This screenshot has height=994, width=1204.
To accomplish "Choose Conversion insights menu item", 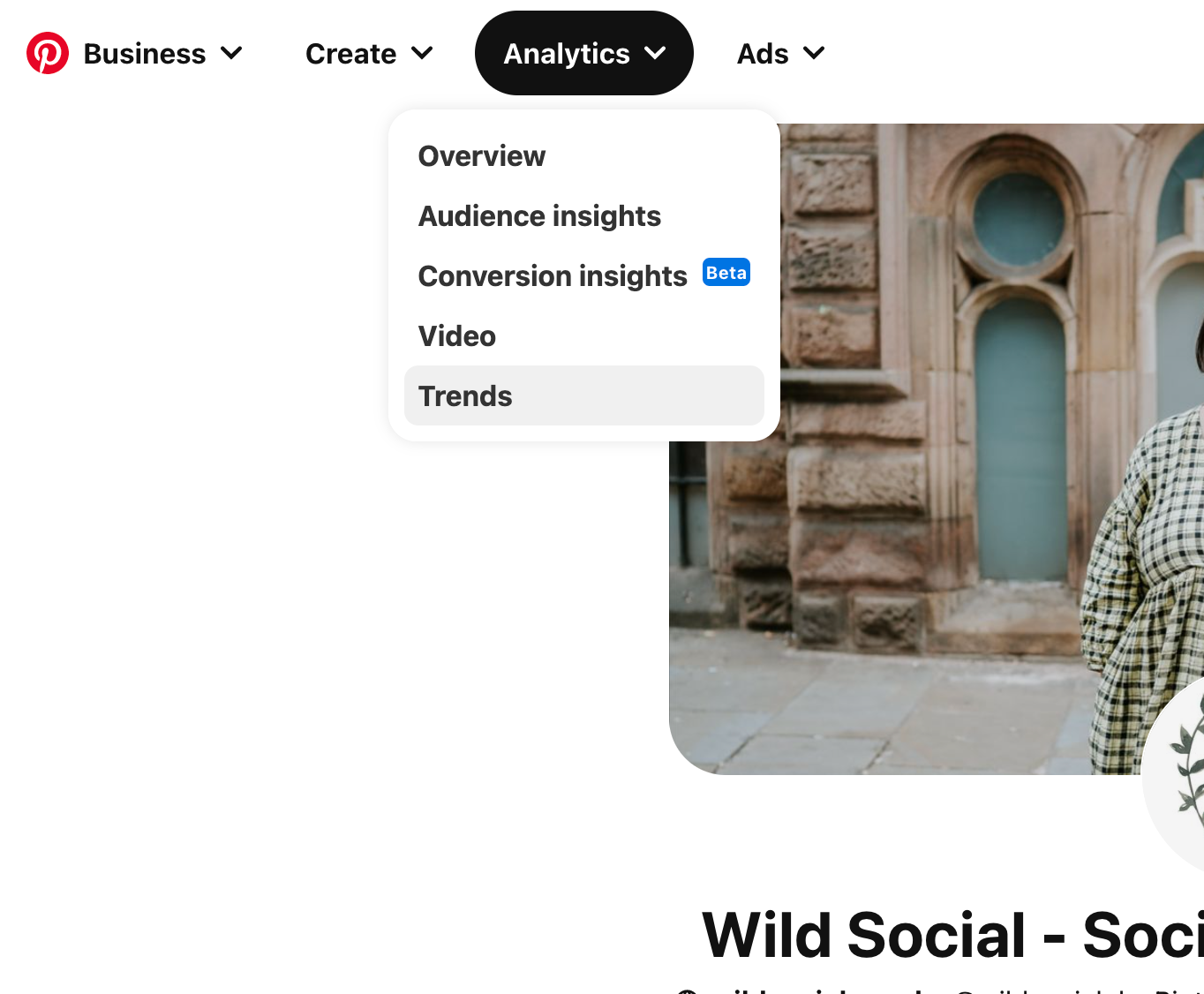I will tap(584, 276).
